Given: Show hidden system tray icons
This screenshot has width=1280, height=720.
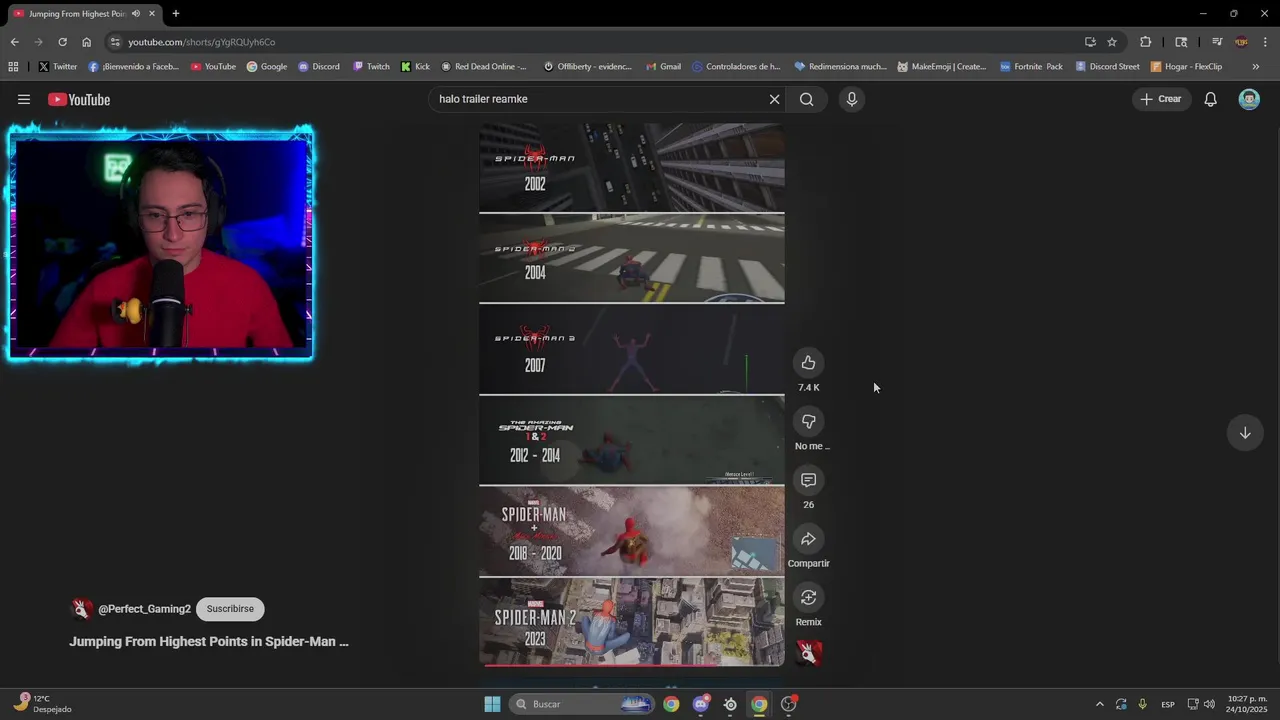Looking at the screenshot, I should (x=1099, y=704).
